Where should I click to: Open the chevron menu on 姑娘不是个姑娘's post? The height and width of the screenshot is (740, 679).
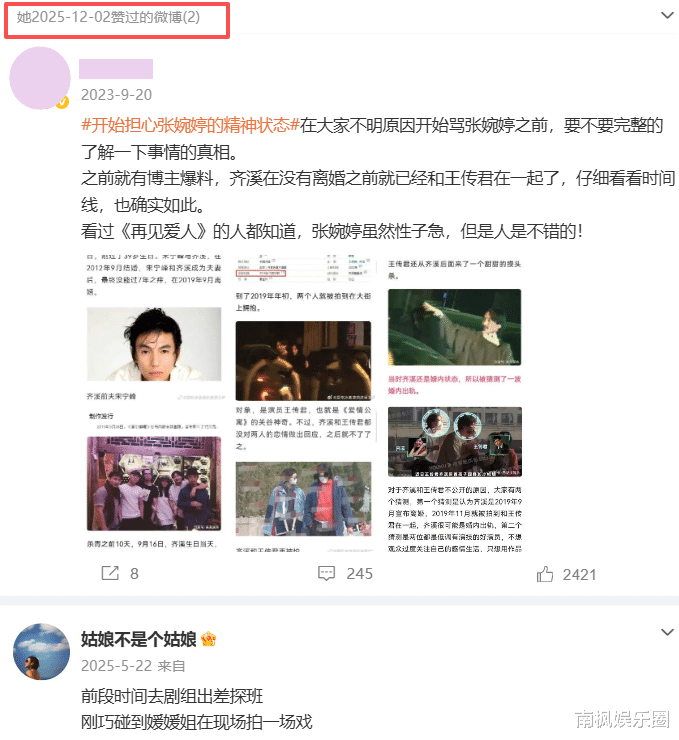pos(667,632)
